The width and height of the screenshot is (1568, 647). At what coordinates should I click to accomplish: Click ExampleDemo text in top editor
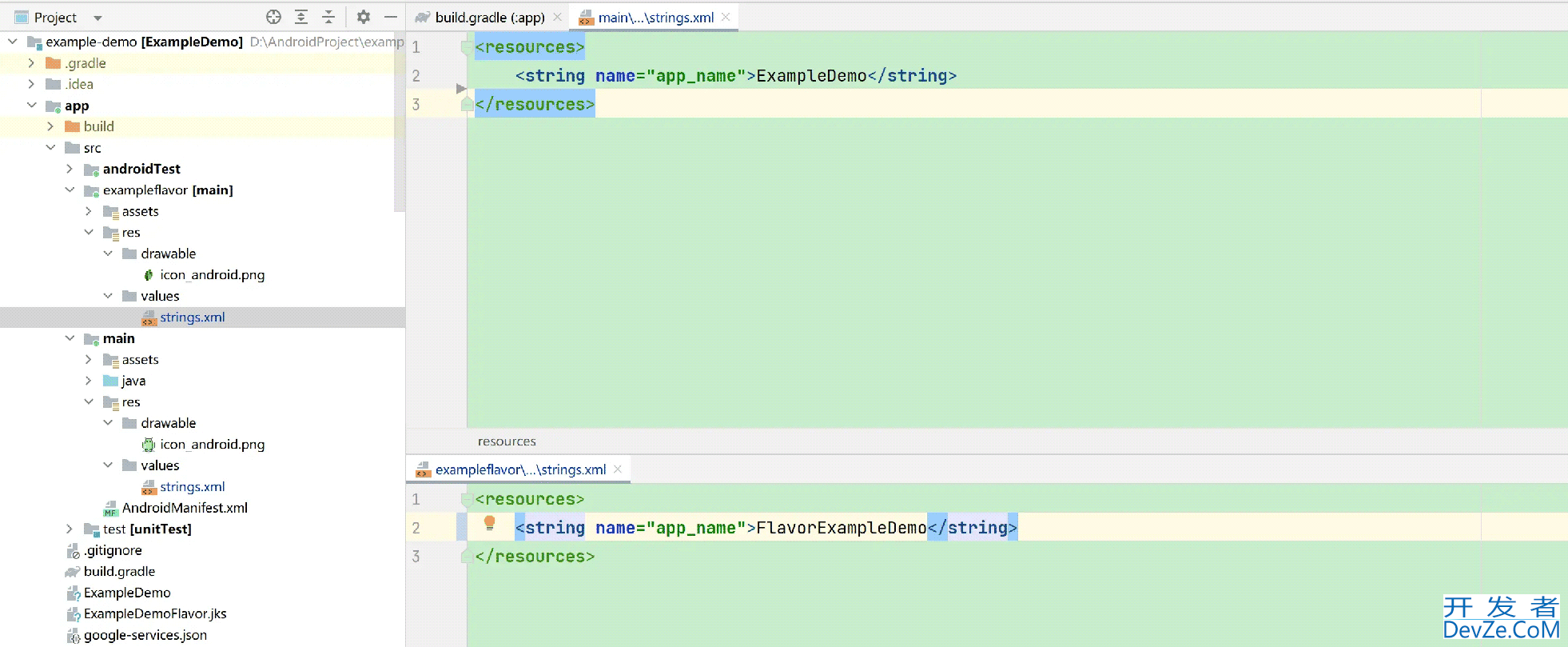pyautogui.click(x=811, y=76)
